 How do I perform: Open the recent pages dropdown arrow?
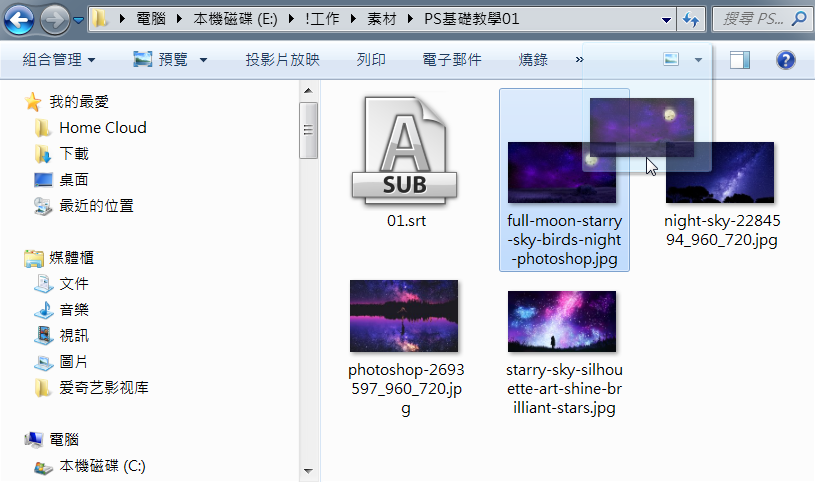(78, 20)
